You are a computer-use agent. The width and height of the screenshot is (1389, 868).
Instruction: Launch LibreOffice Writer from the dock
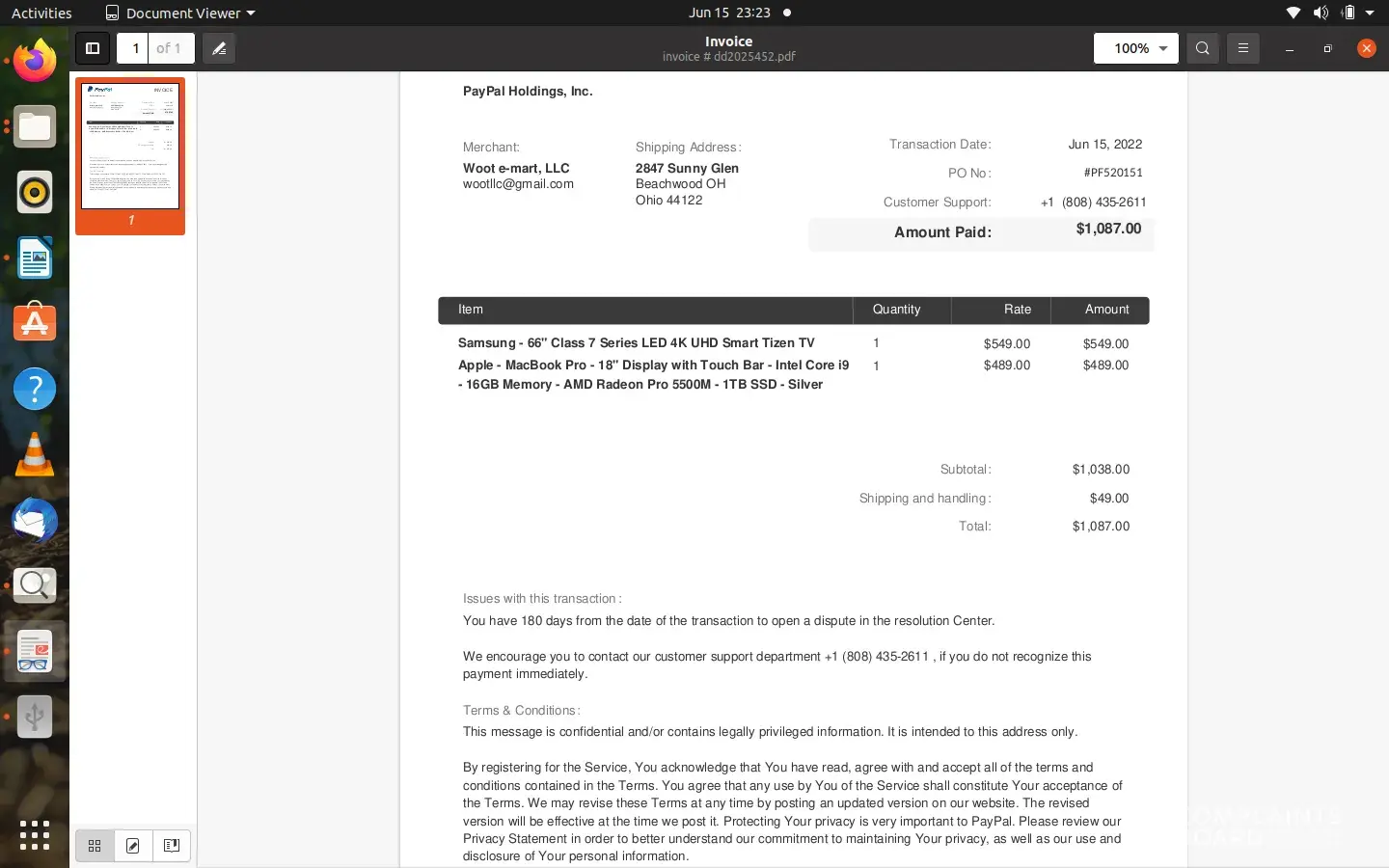35,258
